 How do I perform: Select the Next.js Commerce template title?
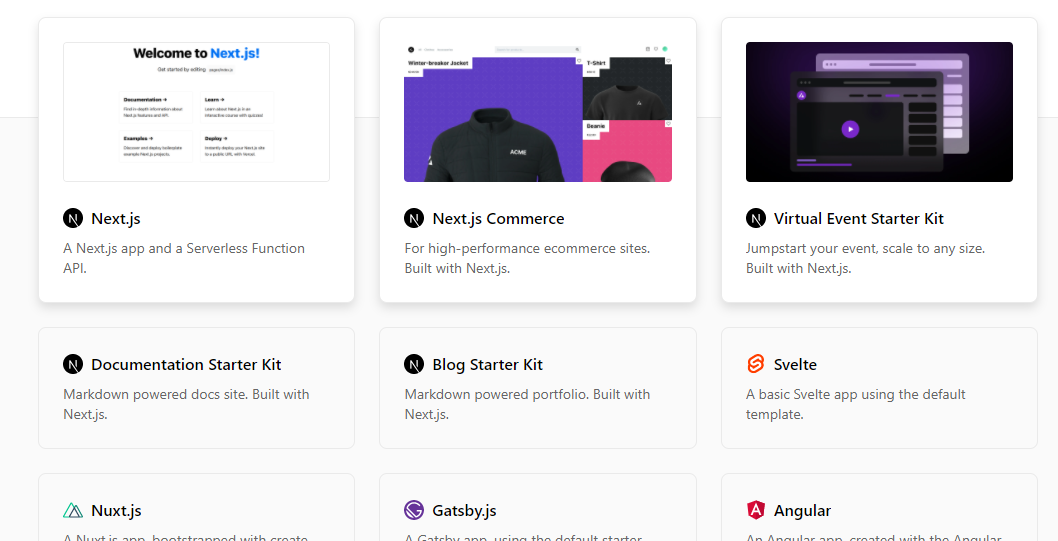click(x=498, y=218)
